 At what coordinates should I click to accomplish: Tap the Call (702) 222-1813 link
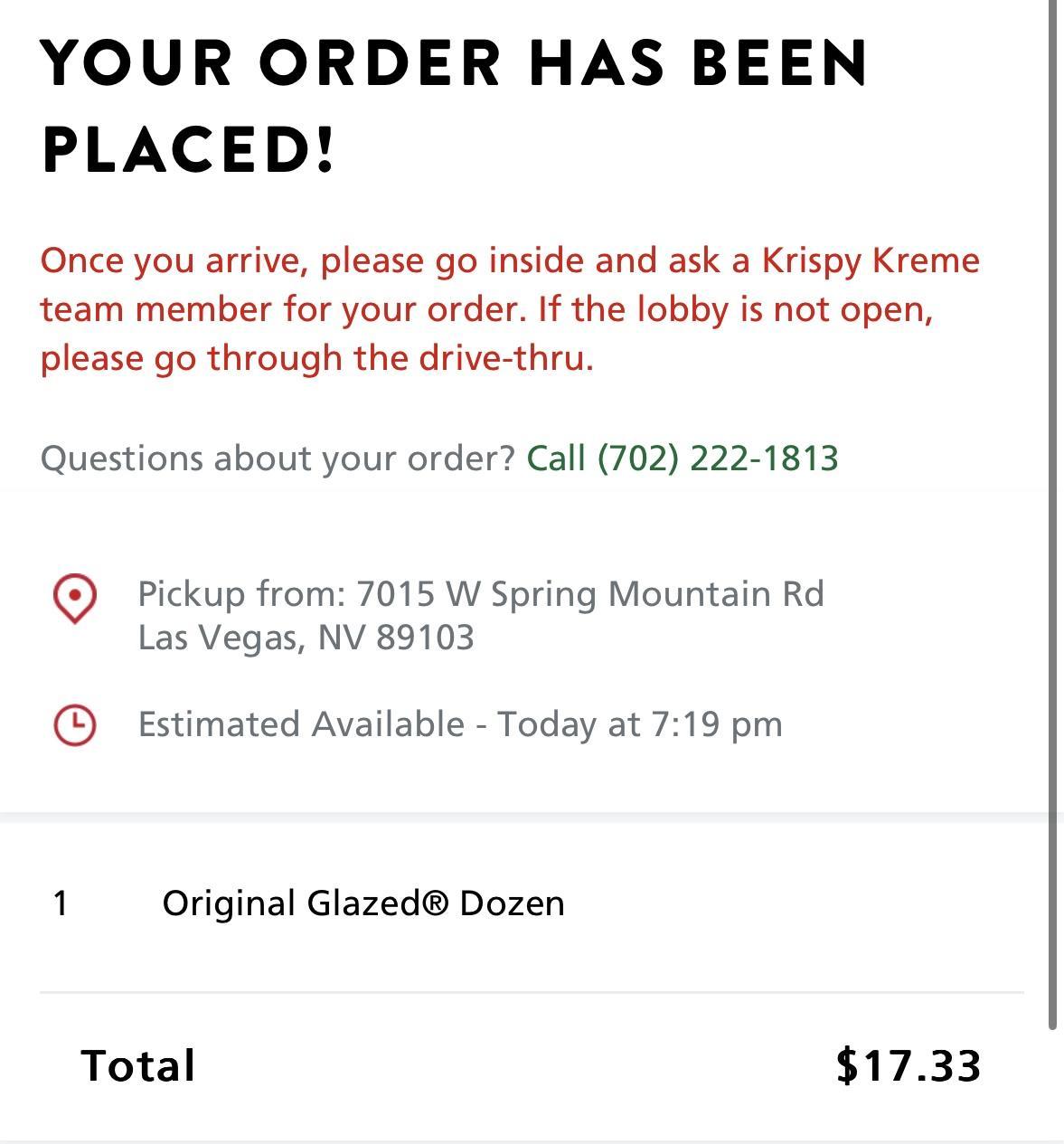point(683,459)
